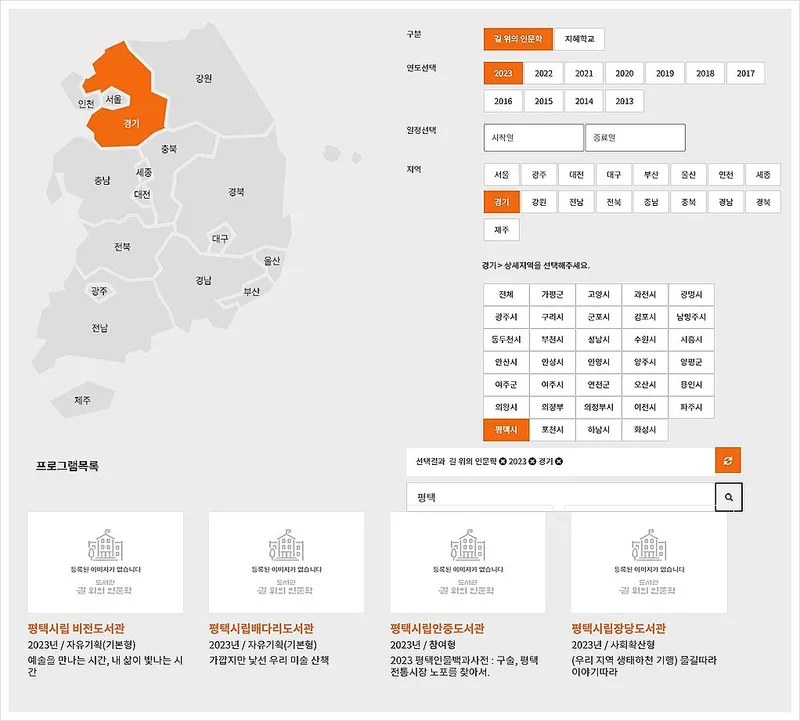Click the search field containing 평택
The image size is (800, 721).
point(560,496)
